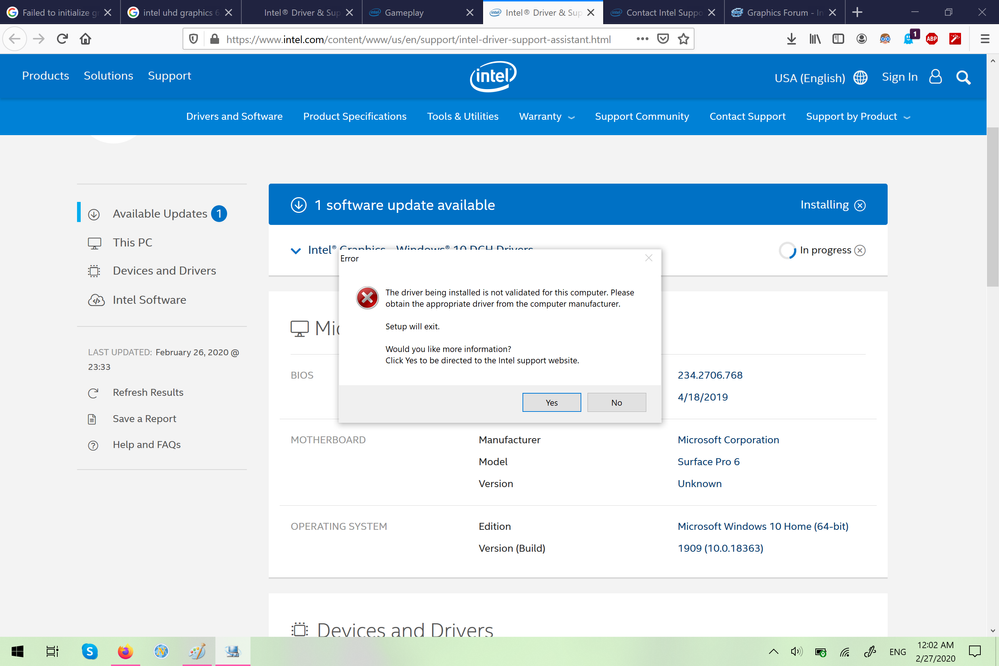This screenshot has height=666, width=999.
Task: Open the volume speaker tray icon
Action: pyautogui.click(x=796, y=651)
